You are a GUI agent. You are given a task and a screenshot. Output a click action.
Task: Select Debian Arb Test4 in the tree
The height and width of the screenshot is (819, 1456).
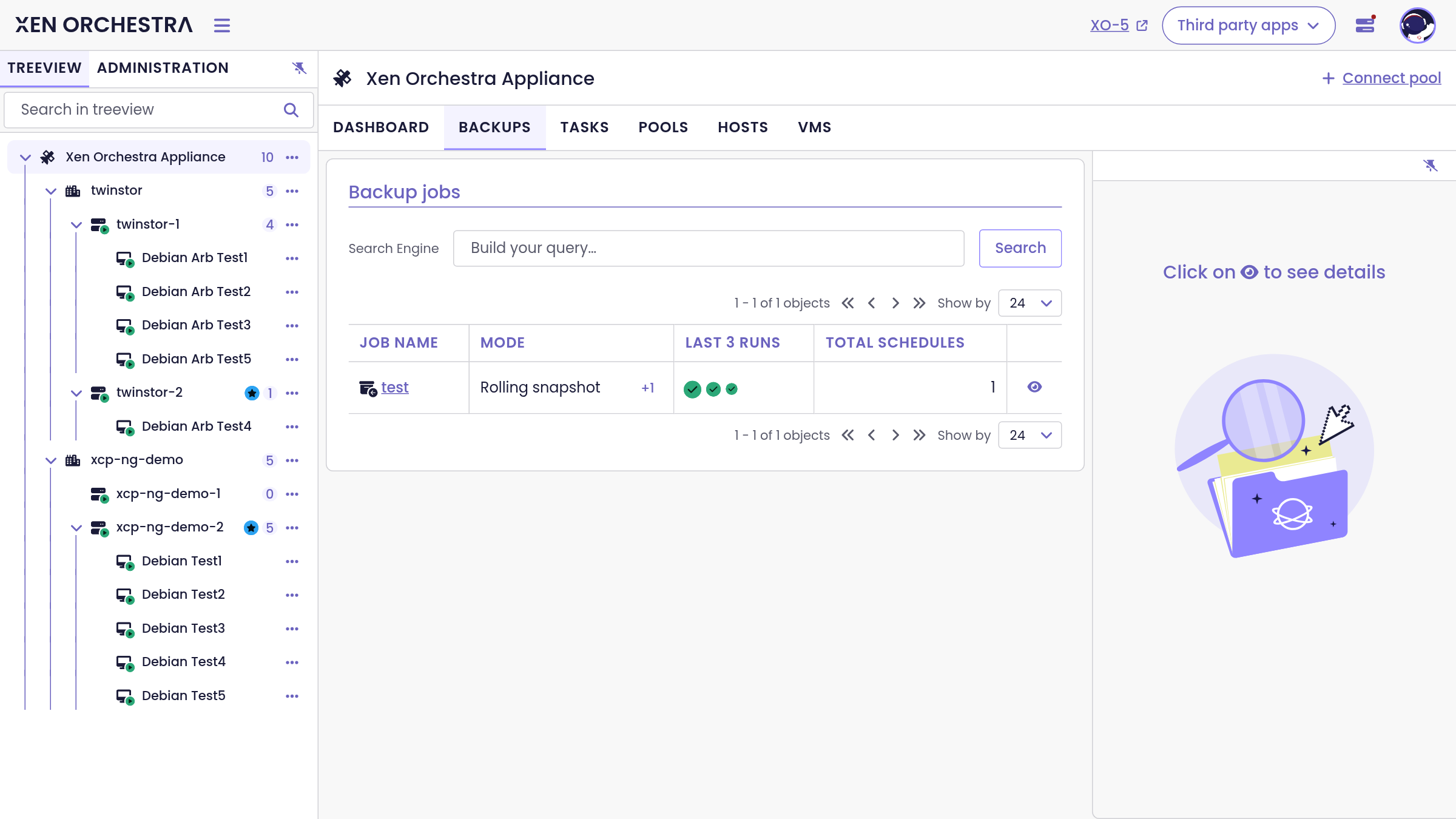[x=197, y=426]
